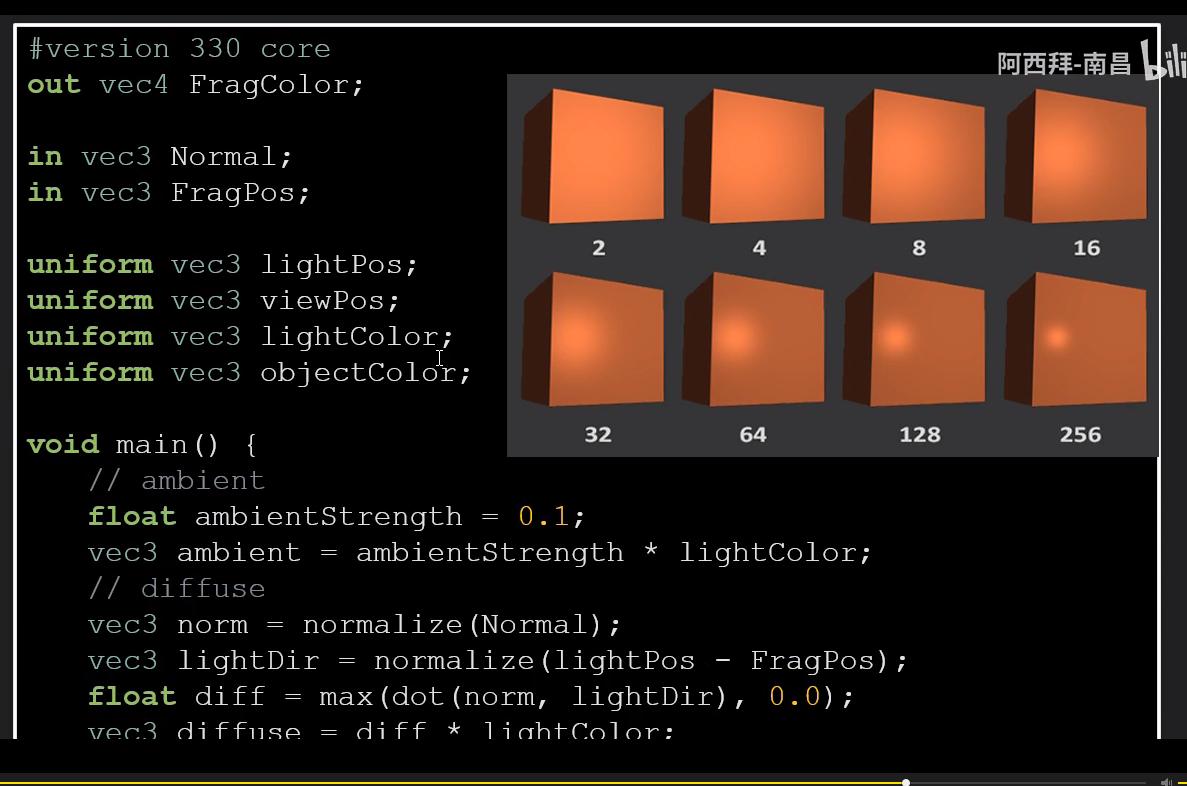Click the cube image labeled 128
The image size is (1187, 786).
[x=918, y=340]
